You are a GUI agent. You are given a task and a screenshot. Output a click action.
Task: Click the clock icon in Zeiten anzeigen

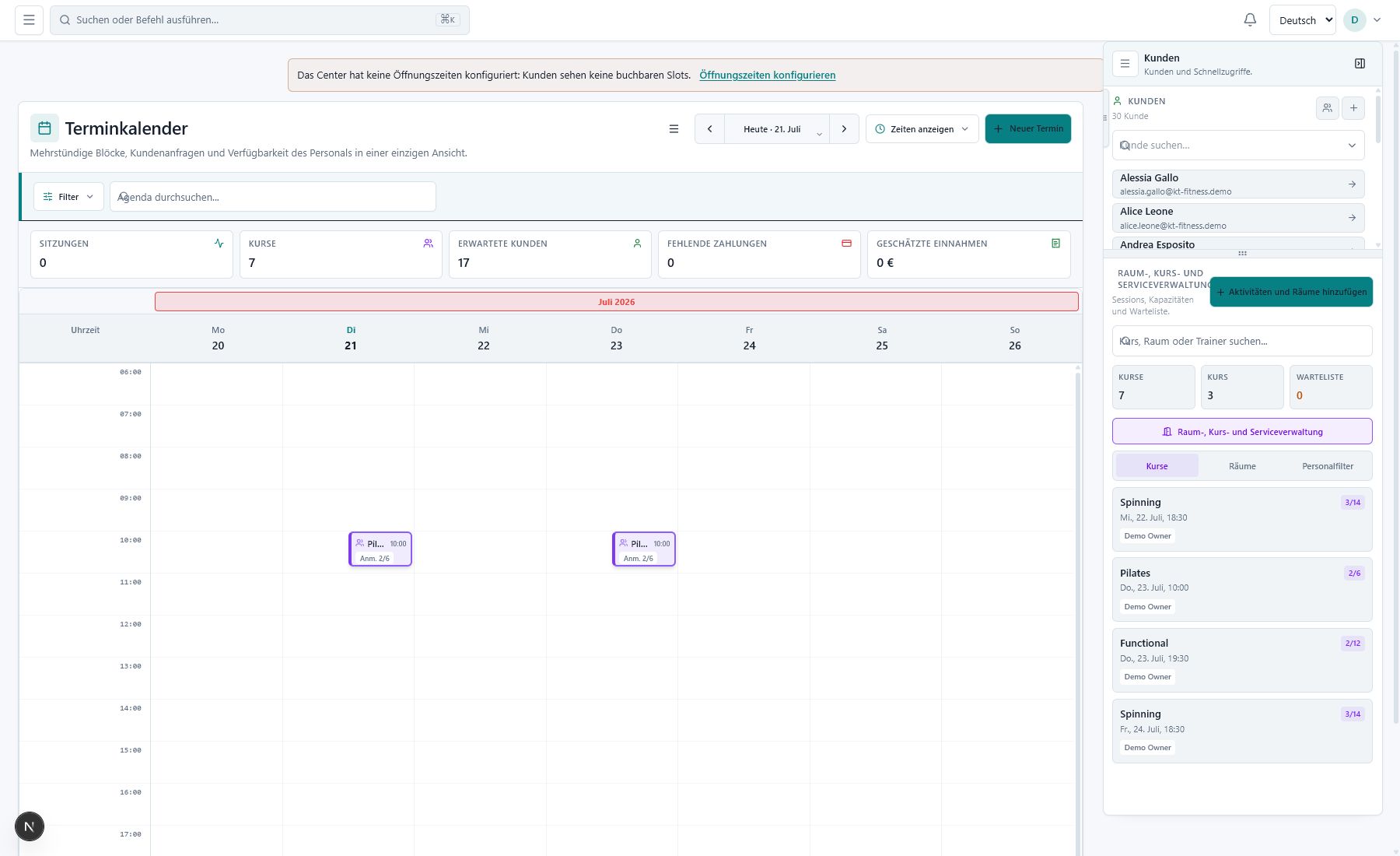click(880, 129)
